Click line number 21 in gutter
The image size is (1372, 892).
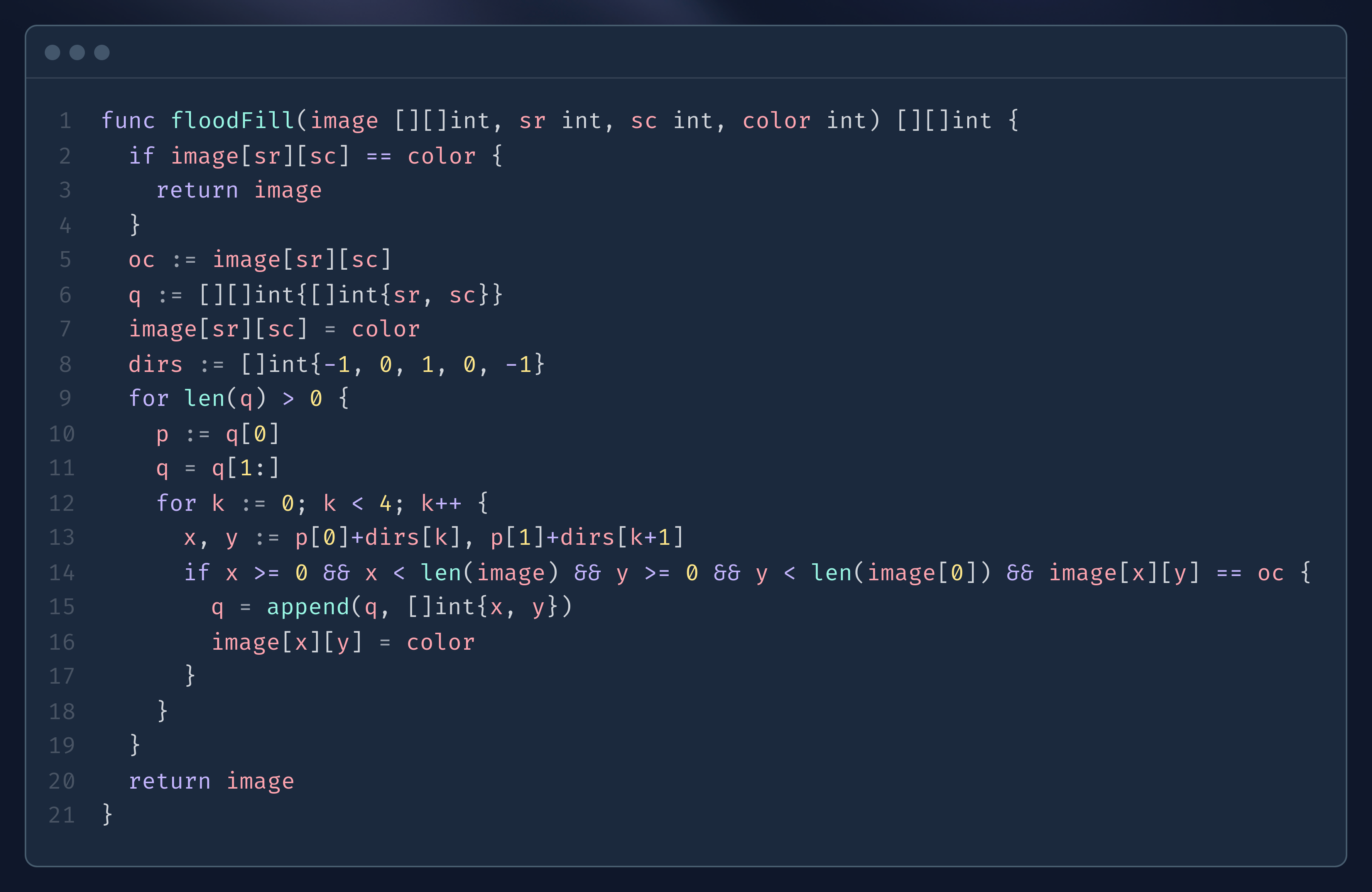[x=62, y=815]
